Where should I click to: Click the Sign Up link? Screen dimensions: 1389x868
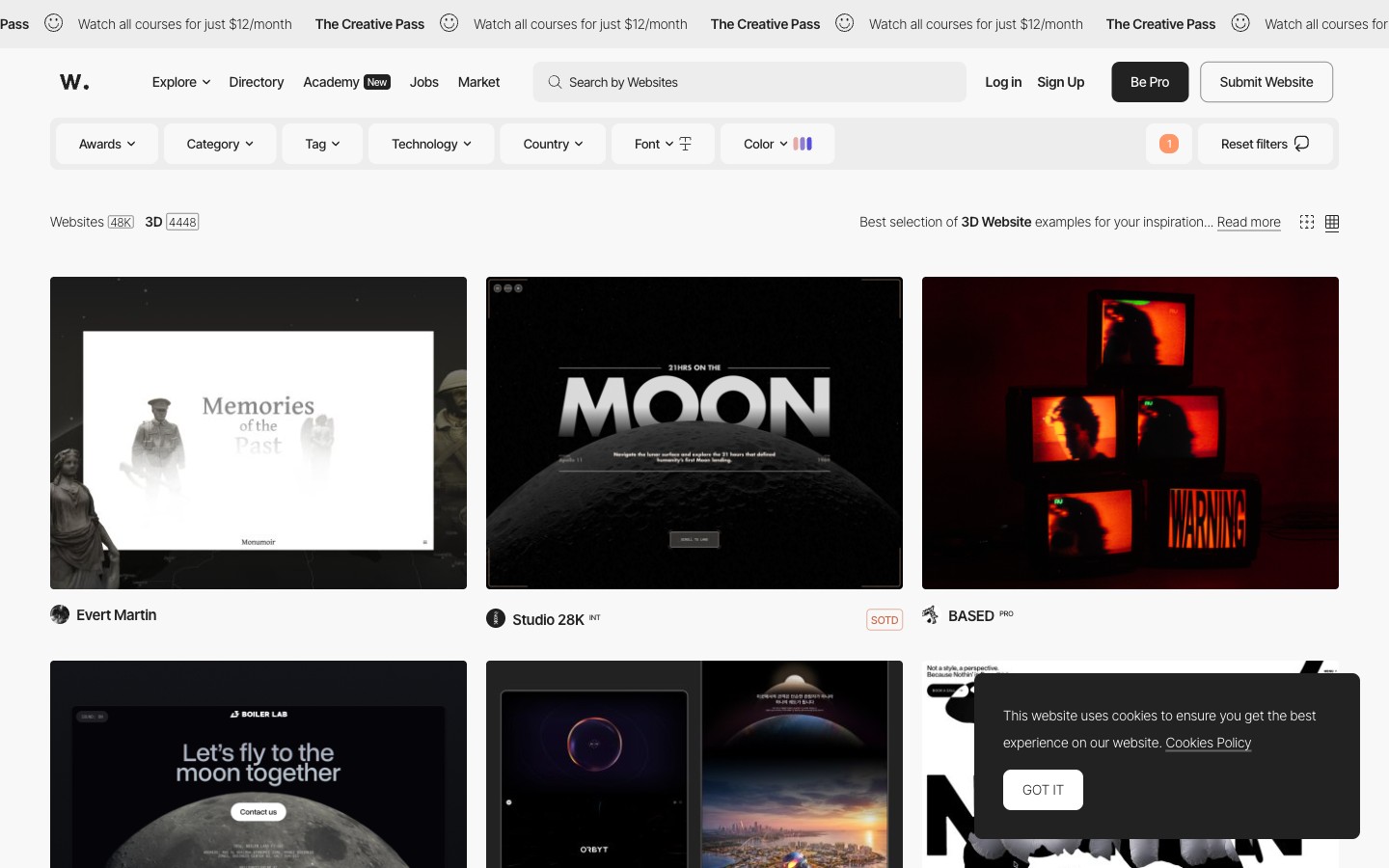coord(1061,82)
